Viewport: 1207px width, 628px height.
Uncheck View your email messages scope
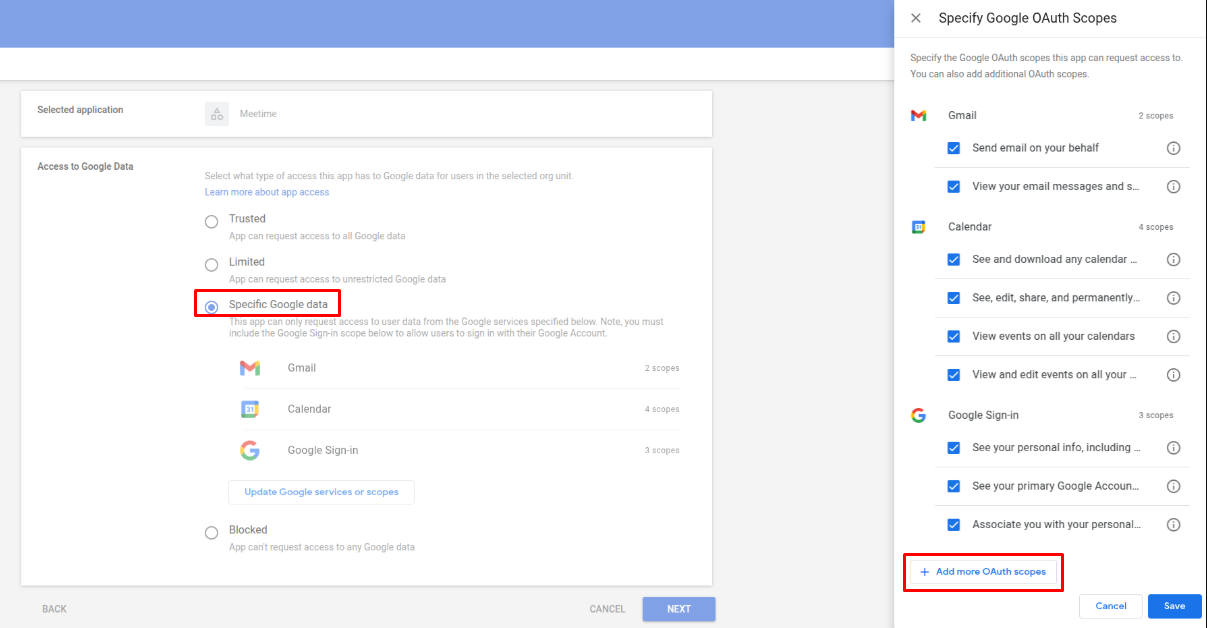point(954,187)
